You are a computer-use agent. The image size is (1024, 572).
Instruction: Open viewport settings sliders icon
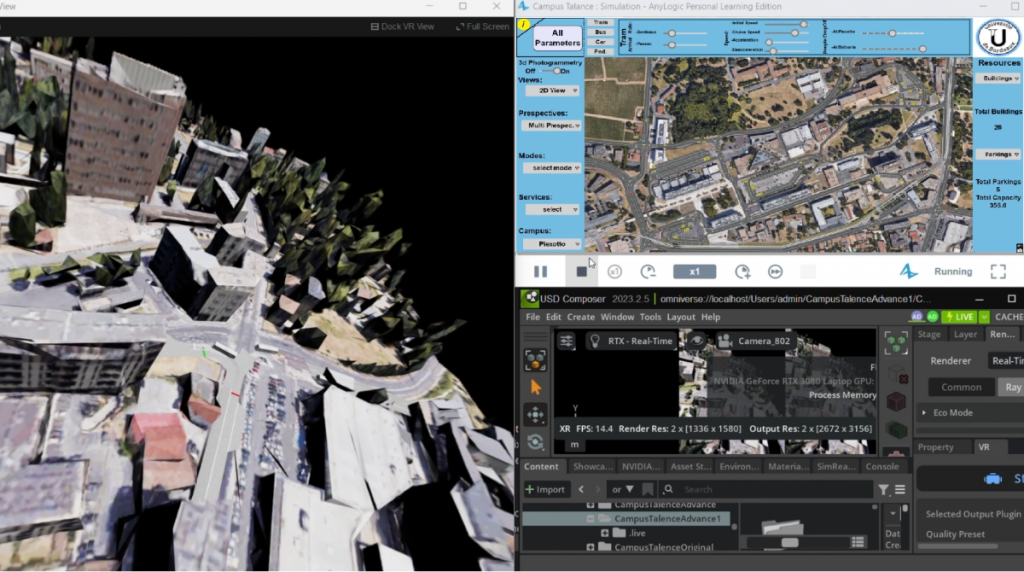pyautogui.click(x=567, y=341)
